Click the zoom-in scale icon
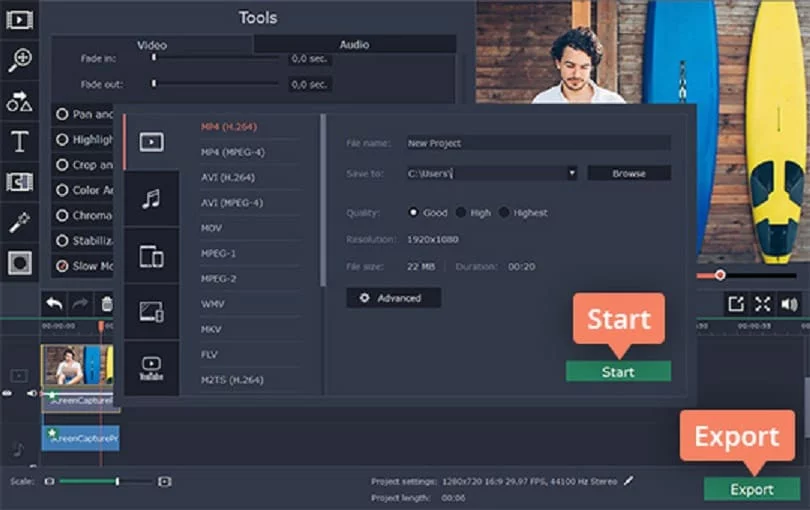 click(x=164, y=482)
